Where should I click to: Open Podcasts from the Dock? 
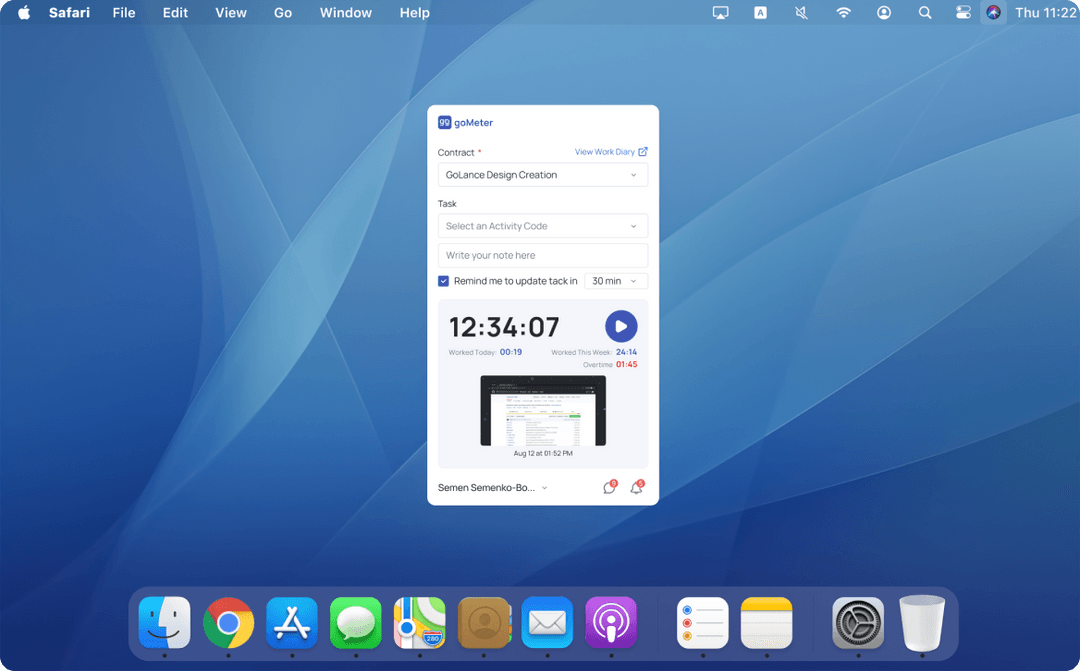pos(611,622)
